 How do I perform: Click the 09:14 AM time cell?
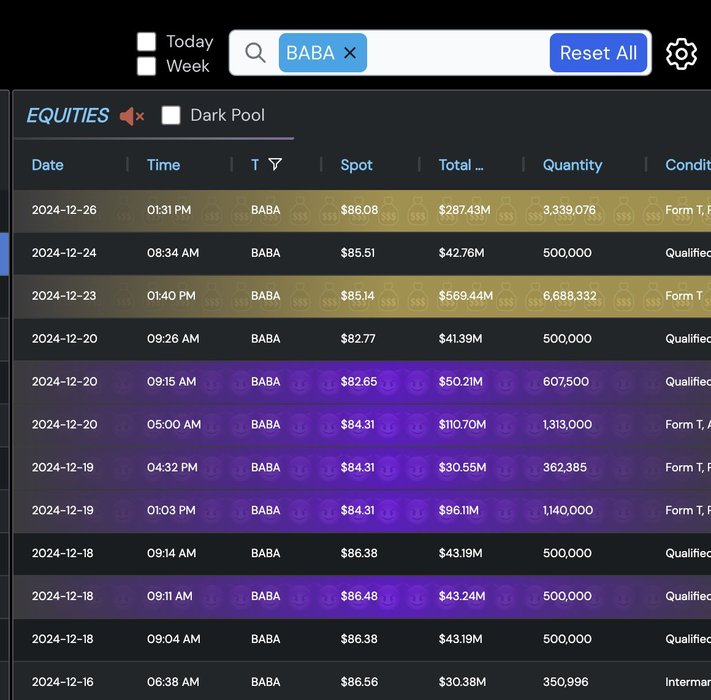pos(171,553)
